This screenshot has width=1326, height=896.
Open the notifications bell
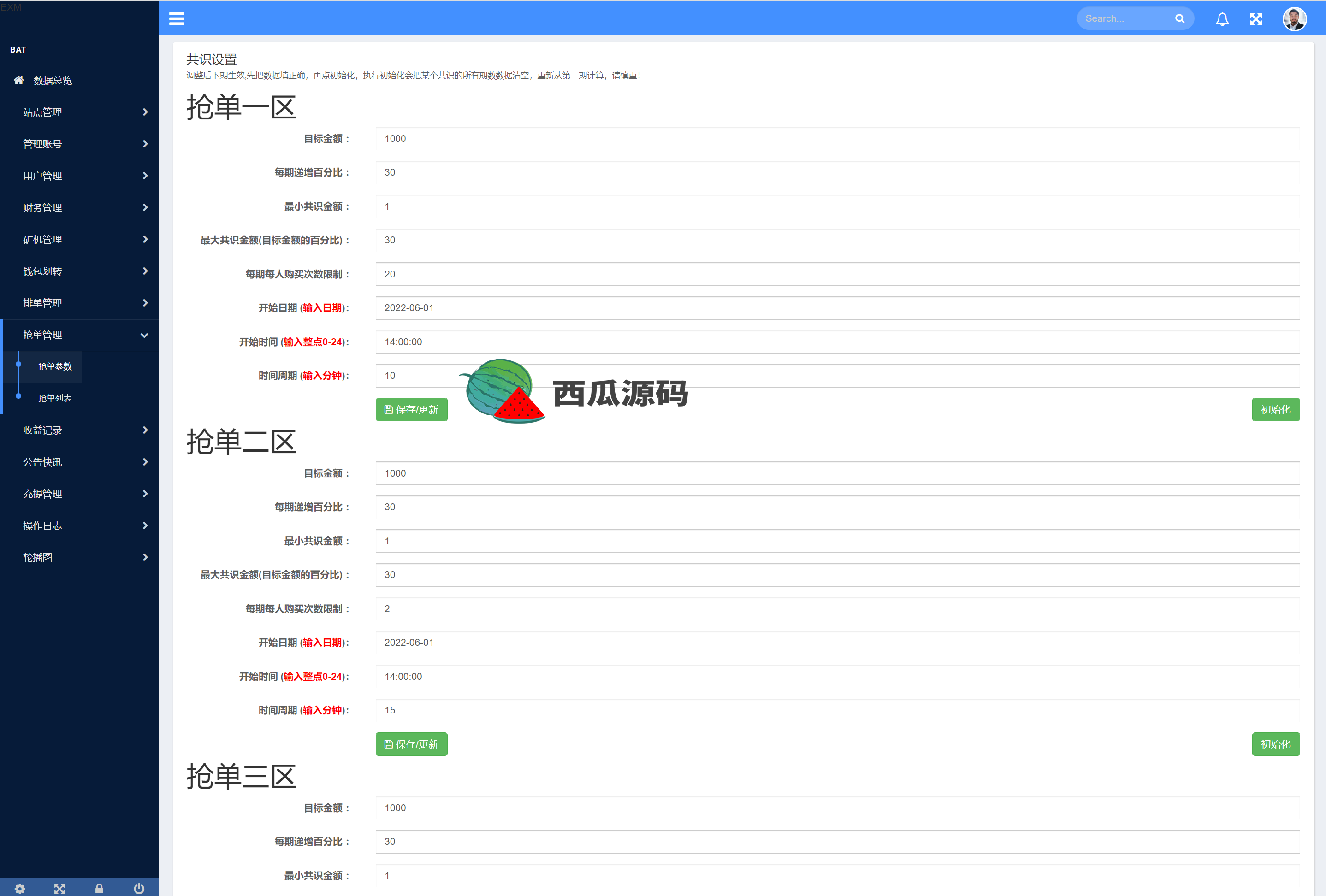tap(1222, 19)
